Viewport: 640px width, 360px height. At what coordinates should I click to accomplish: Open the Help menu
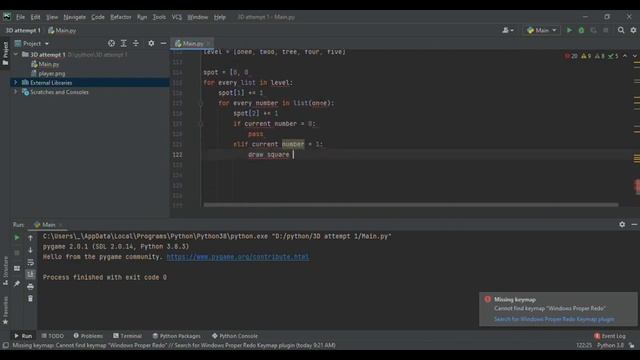coord(220,17)
